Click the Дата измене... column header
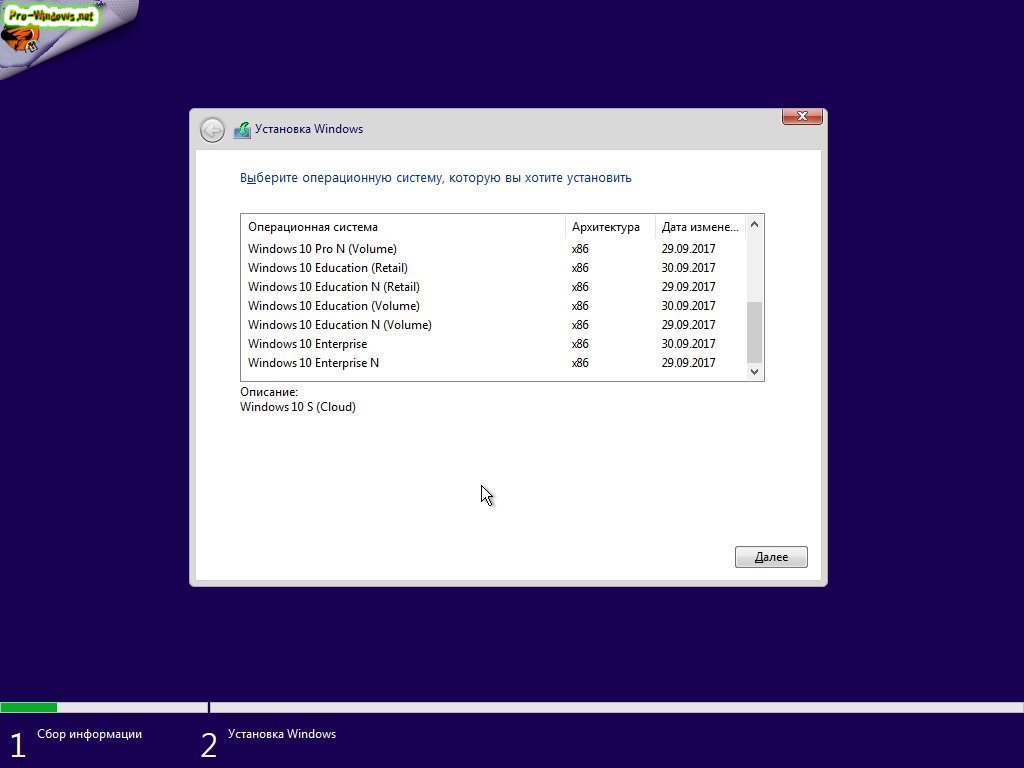The height and width of the screenshot is (768, 1024). click(x=701, y=227)
